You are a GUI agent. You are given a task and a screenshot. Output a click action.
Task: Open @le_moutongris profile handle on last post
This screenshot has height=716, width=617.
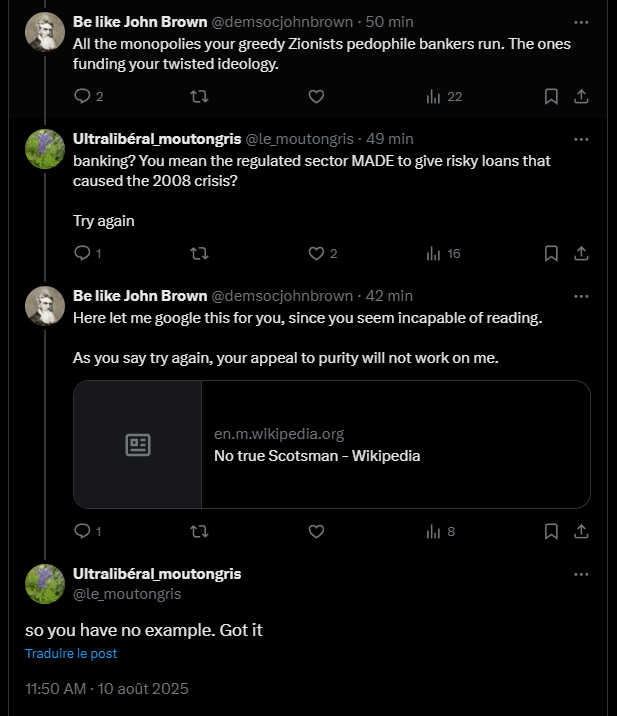click(x=127, y=594)
